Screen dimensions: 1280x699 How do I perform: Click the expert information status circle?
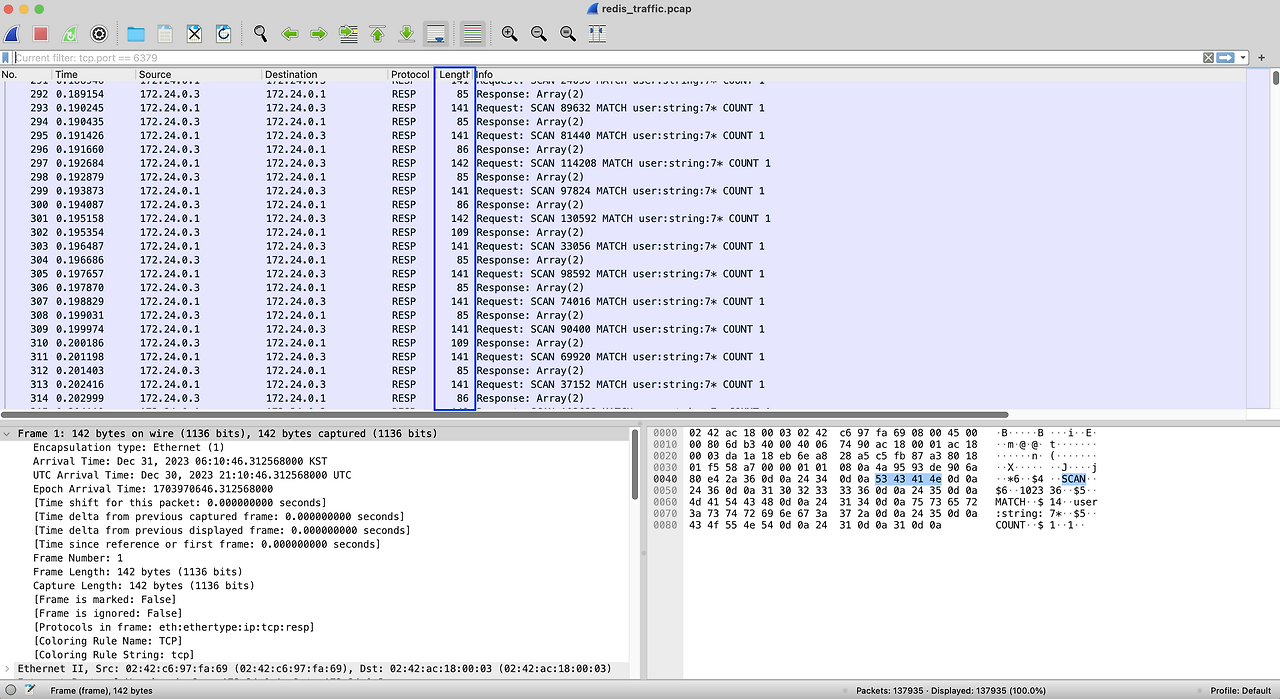click(x=9, y=690)
